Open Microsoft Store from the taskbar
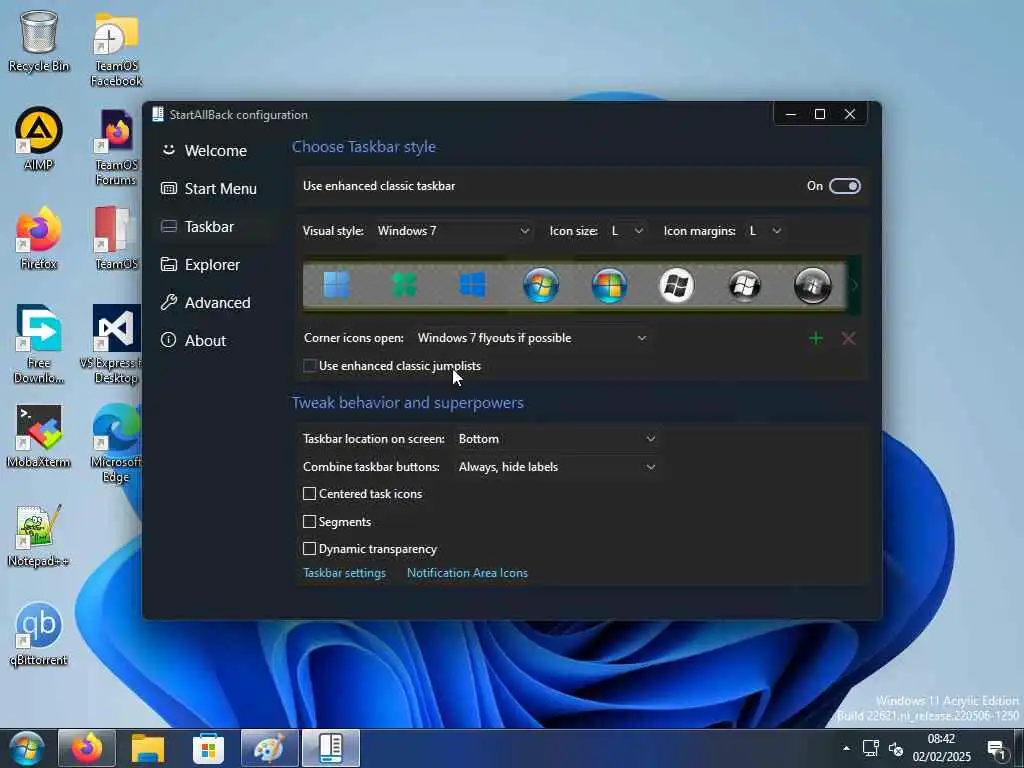 pos(208,748)
